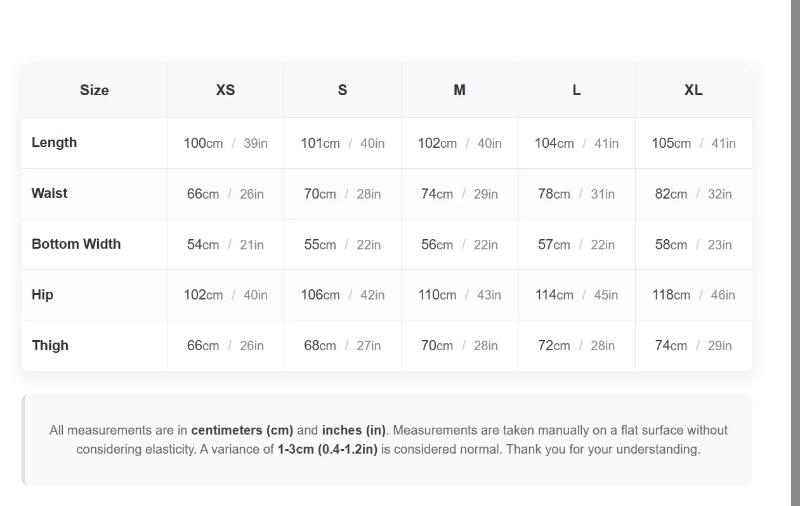Click the XS size column header
This screenshot has height=506, width=800.
[x=225, y=90]
